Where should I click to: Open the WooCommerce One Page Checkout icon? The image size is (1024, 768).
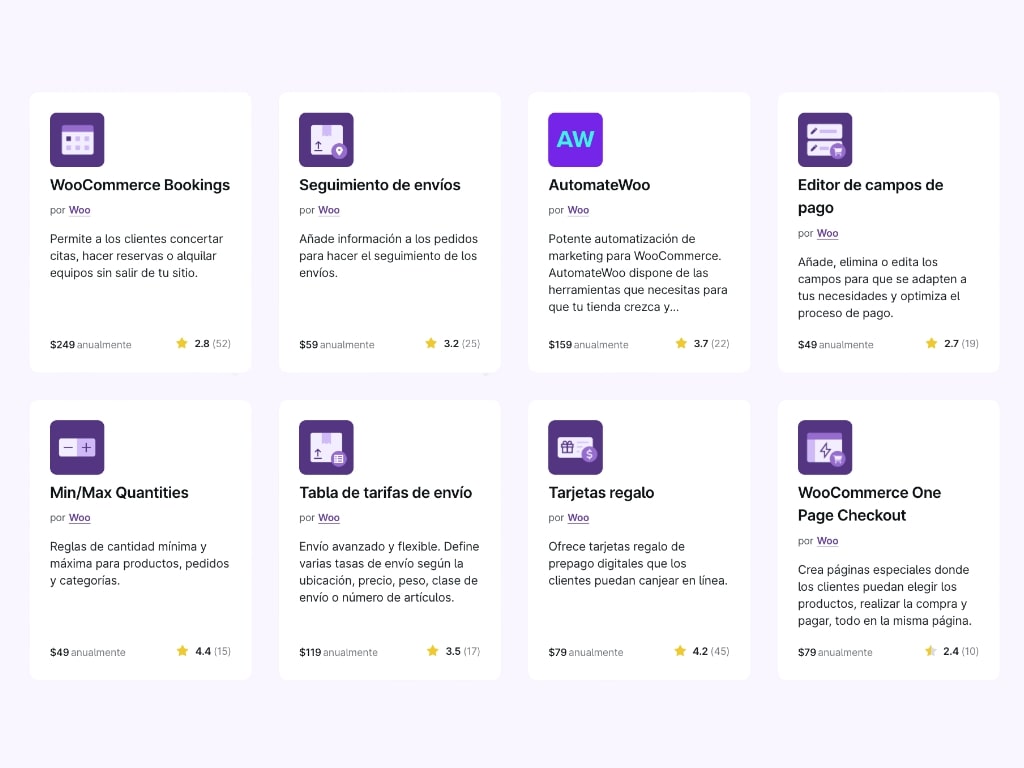824,447
